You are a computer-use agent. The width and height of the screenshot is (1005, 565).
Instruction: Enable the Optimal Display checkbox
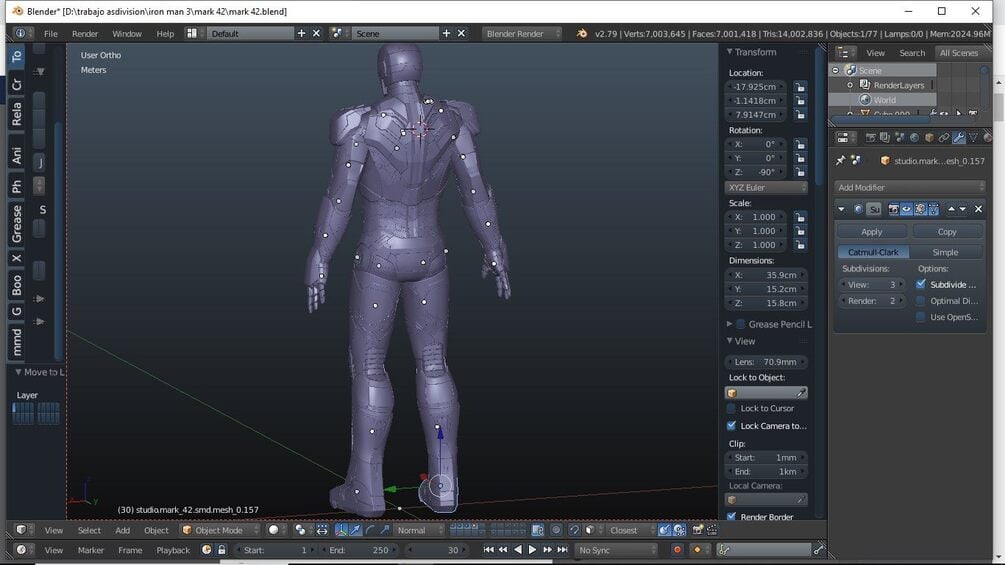[x=921, y=301]
